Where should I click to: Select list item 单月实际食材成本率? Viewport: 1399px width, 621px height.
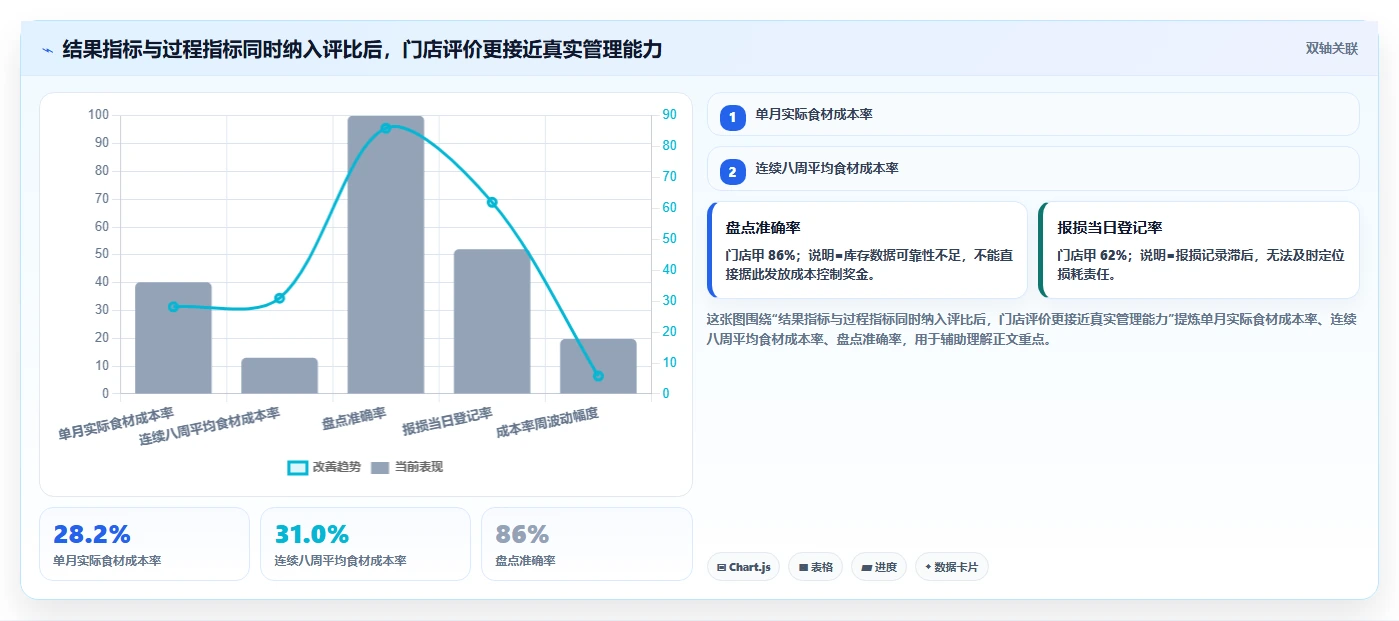click(1033, 114)
